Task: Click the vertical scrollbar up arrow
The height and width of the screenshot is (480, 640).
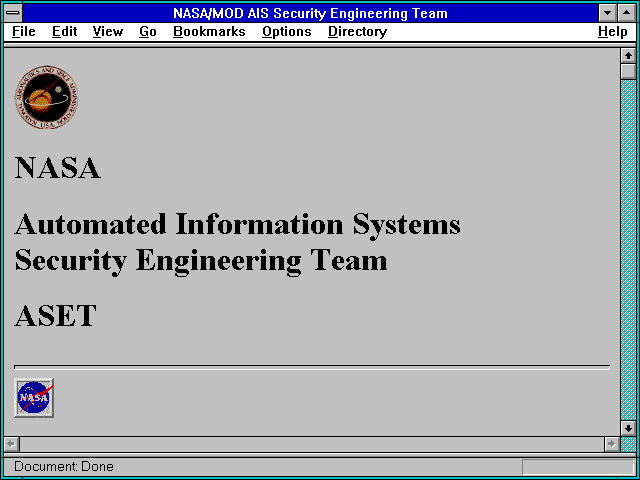Action: [x=628, y=56]
